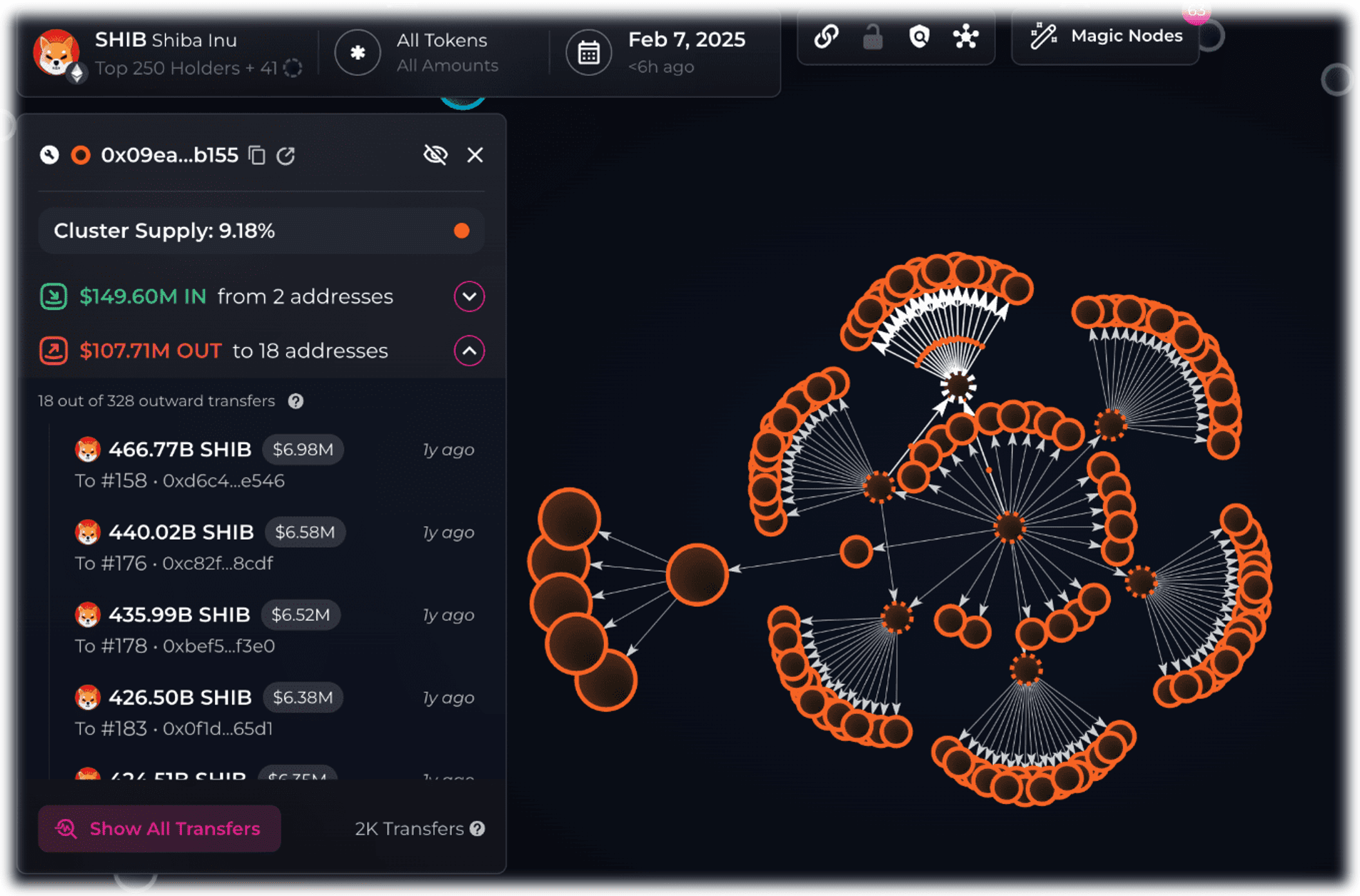The width and height of the screenshot is (1360, 896).
Task: Click the orange dot on Cluster Supply
Action: [x=462, y=231]
